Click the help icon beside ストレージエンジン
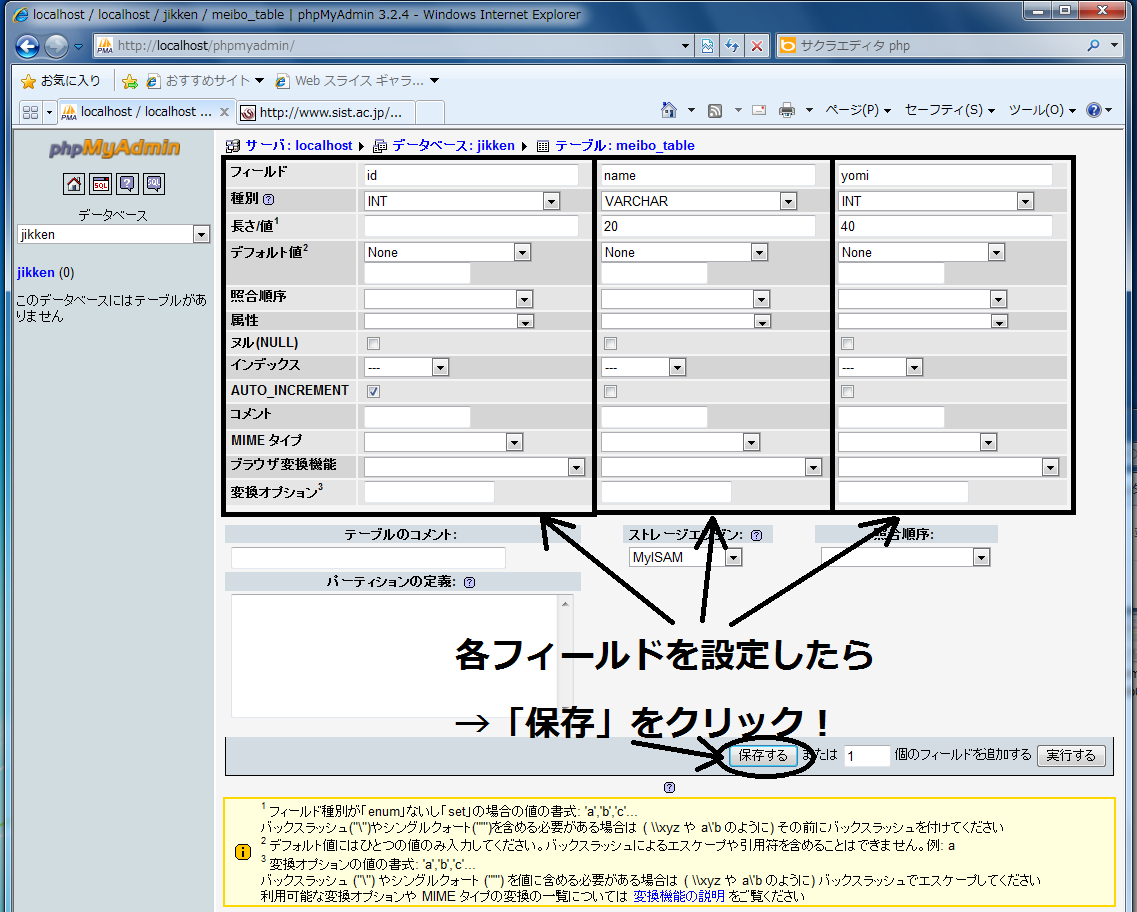Viewport: 1137px width, 912px height. (756, 535)
